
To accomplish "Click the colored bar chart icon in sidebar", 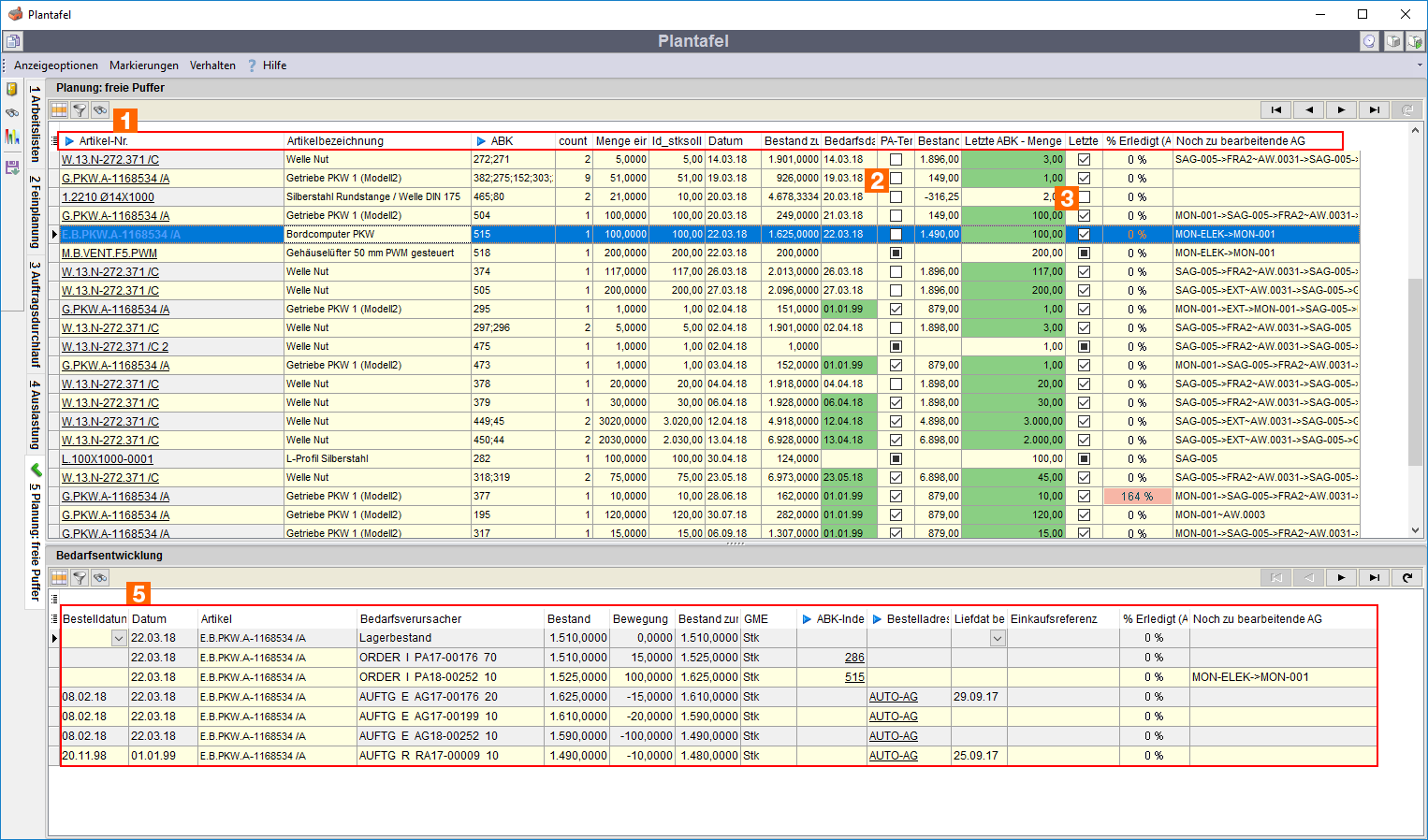I will tap(12, 137).
